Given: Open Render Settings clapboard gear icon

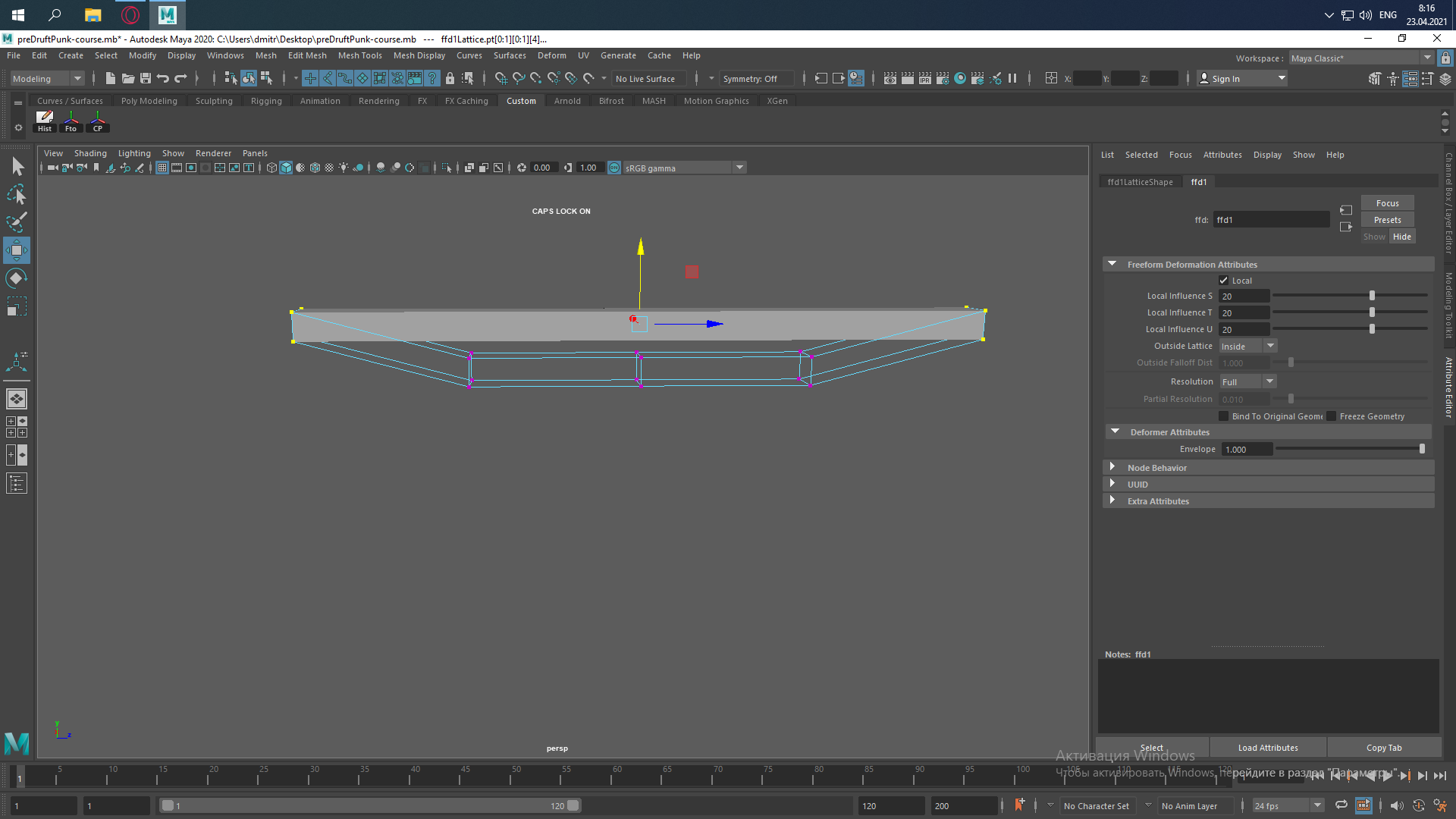Looking at the screenshot, I should point(943,78).
